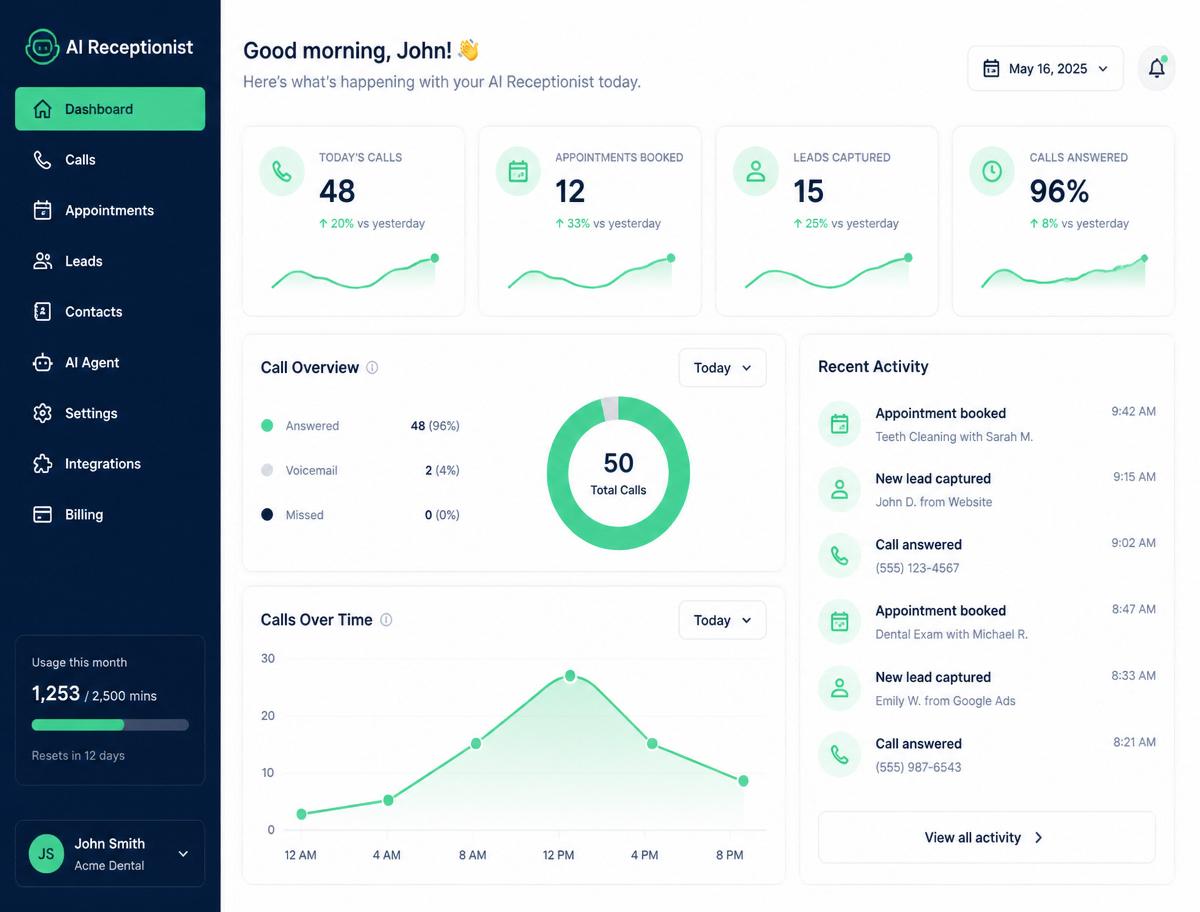Click the 12 PM peak chart point
The image size is (1200, 912).
[570, 676]
